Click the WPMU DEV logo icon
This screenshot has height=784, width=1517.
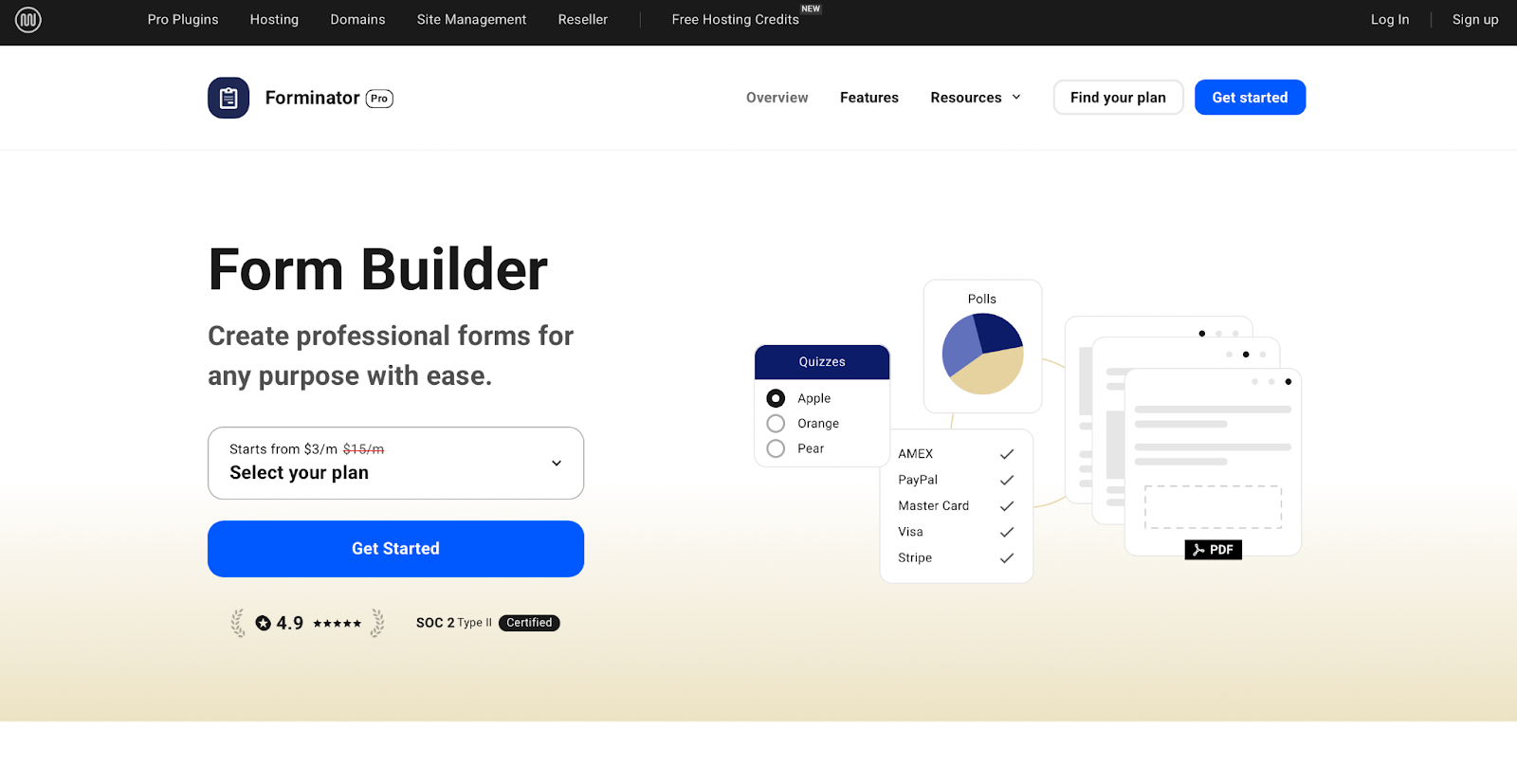(x=28, y=19)
